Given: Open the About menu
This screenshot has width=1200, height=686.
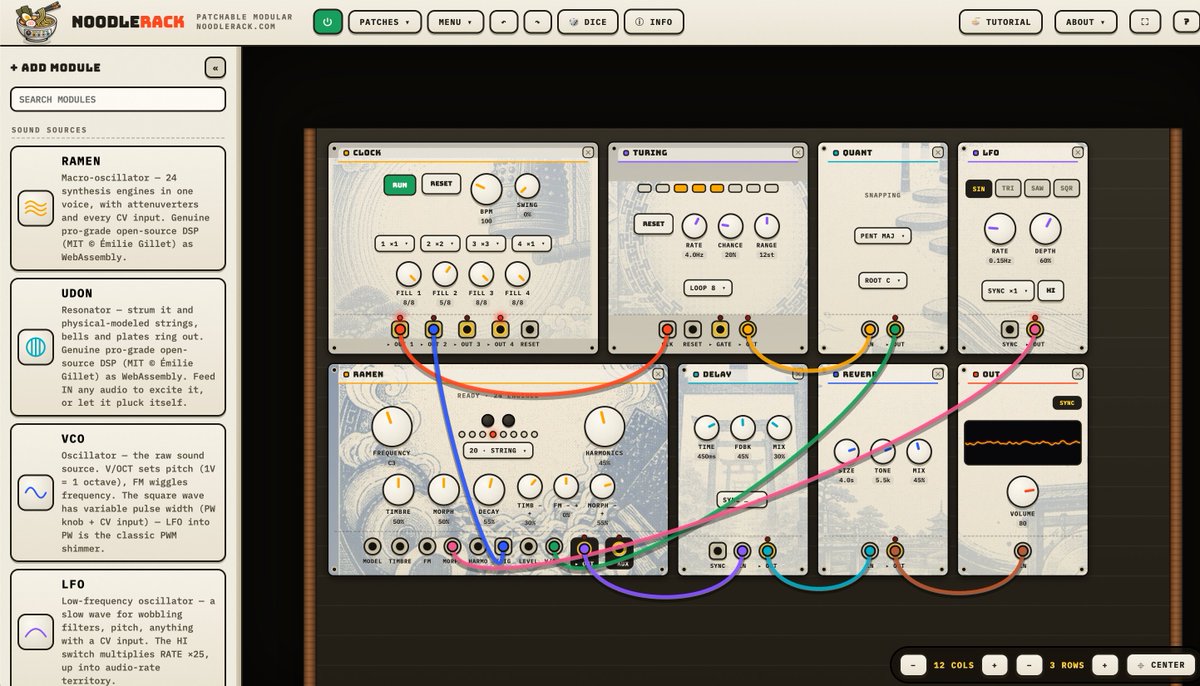Looking at the screenshot, I should (x=1086, y=22).
